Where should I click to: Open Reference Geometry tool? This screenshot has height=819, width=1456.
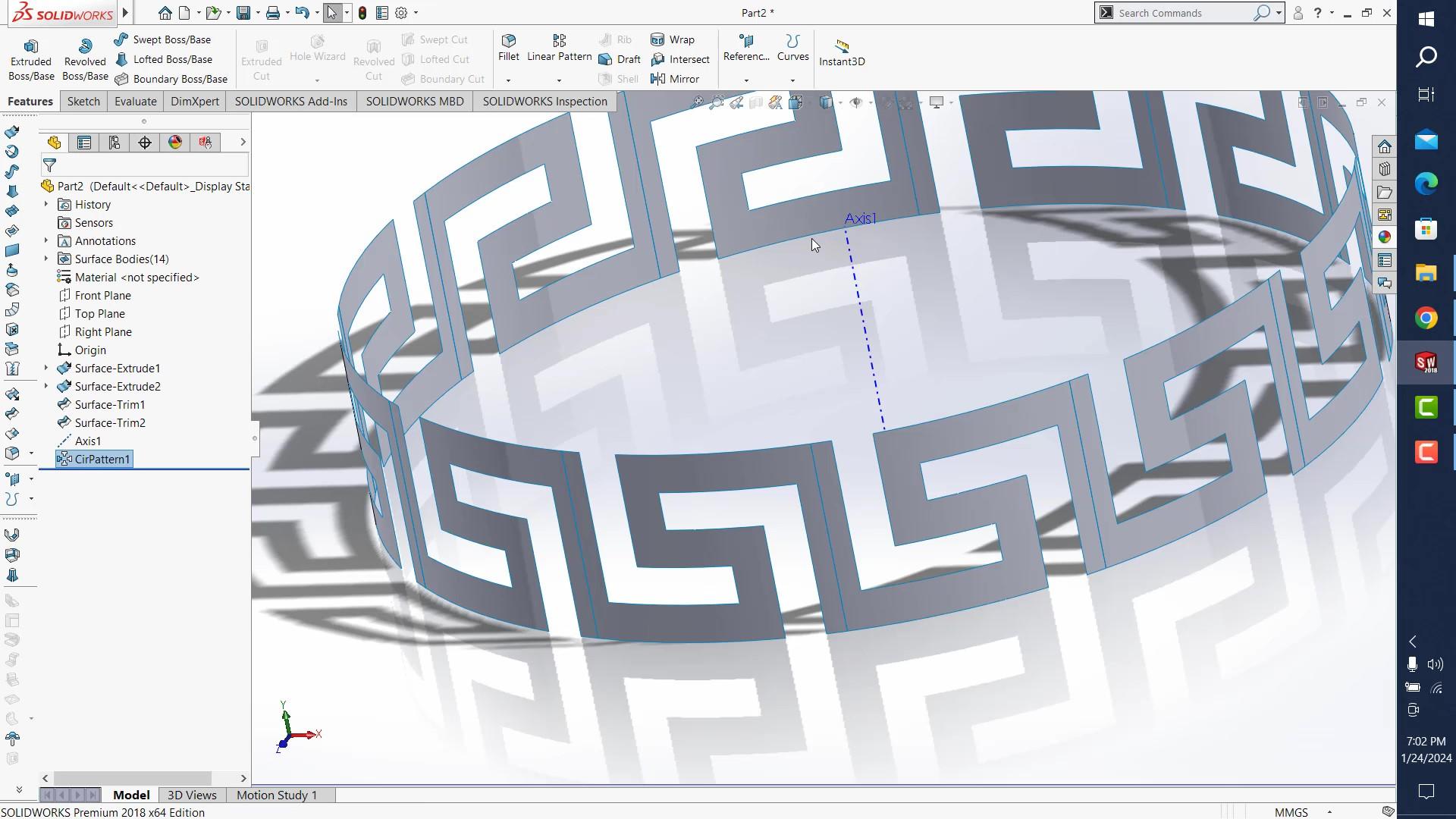pyautogui.click(x=746, y=48)
